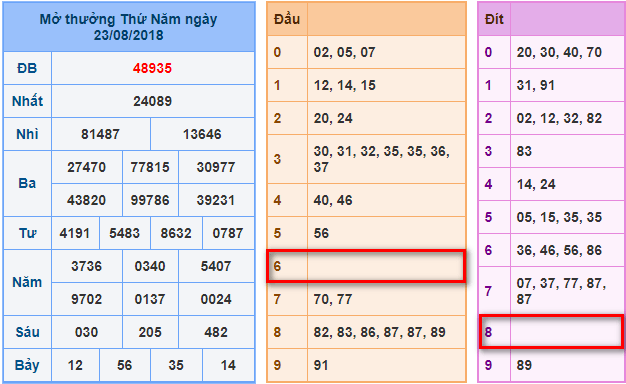This screenshot has width=626, height=384.
Task: Click second prize number 81487
Action: coord(100,134)
